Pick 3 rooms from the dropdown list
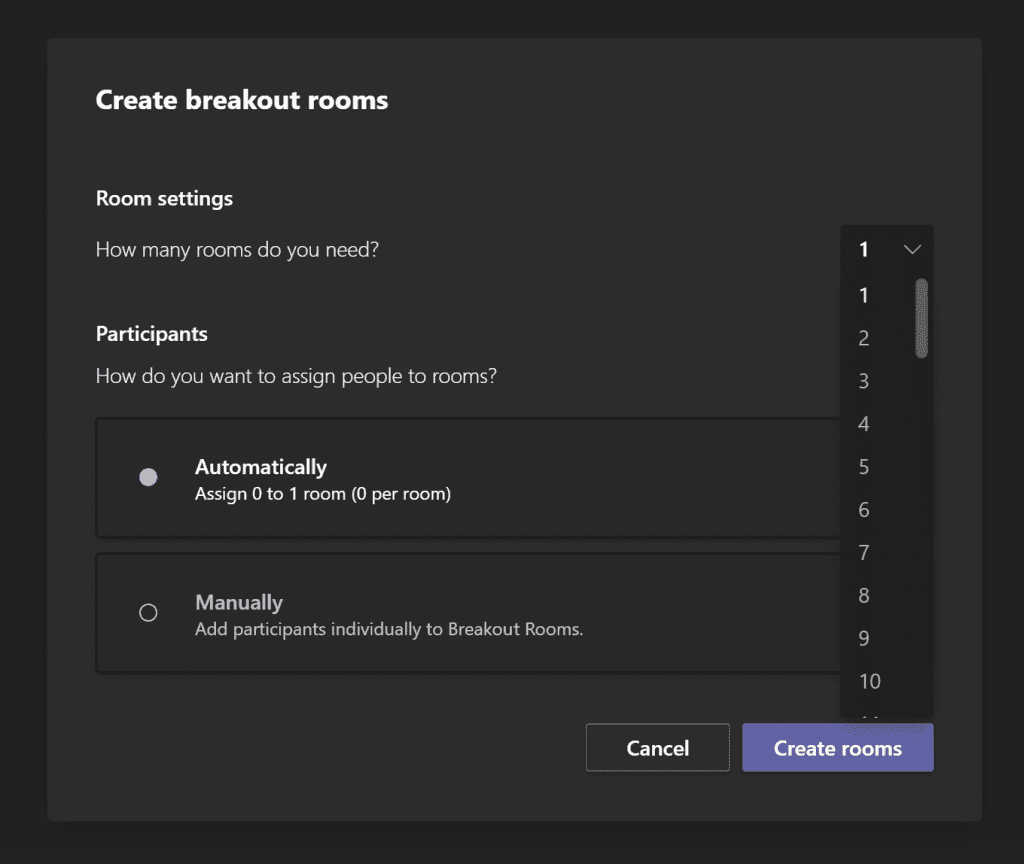Viewport: 1024px width, 864px height. 865,381
